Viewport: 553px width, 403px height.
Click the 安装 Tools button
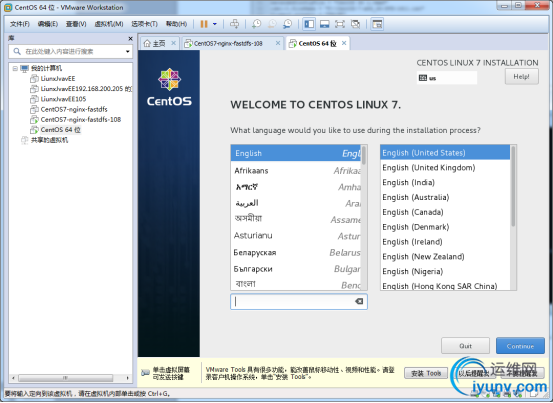tap(426, 373)
